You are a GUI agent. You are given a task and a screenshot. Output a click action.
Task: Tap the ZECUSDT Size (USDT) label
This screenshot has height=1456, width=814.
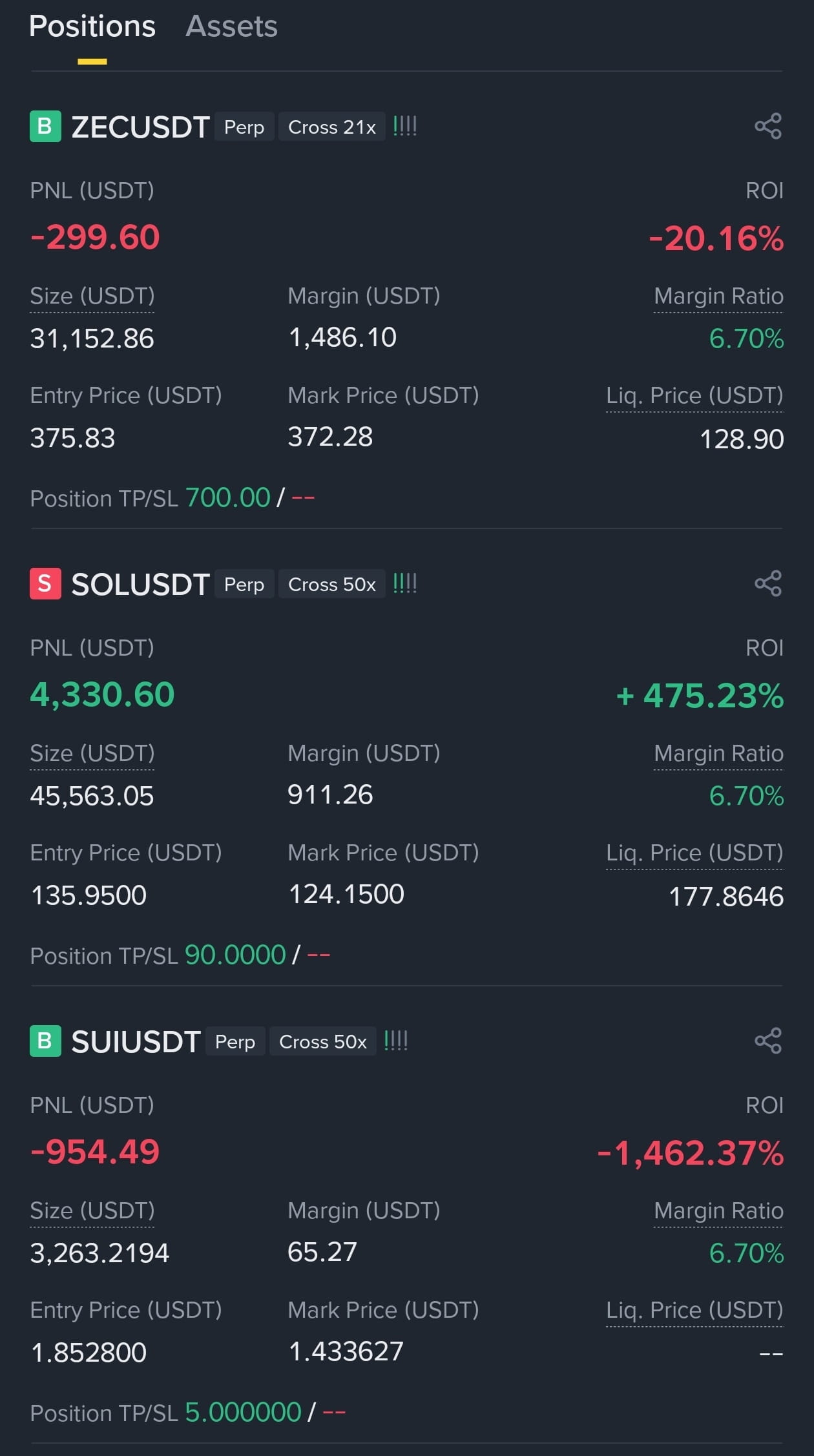[x=92, y=296]
